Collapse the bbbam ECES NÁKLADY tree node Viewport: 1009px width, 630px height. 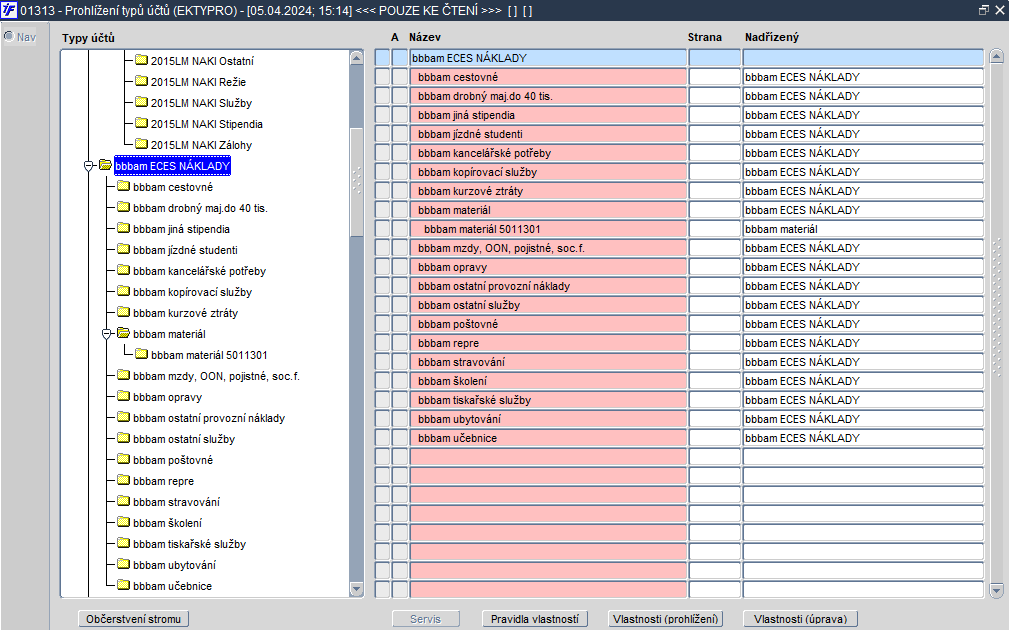89,166
